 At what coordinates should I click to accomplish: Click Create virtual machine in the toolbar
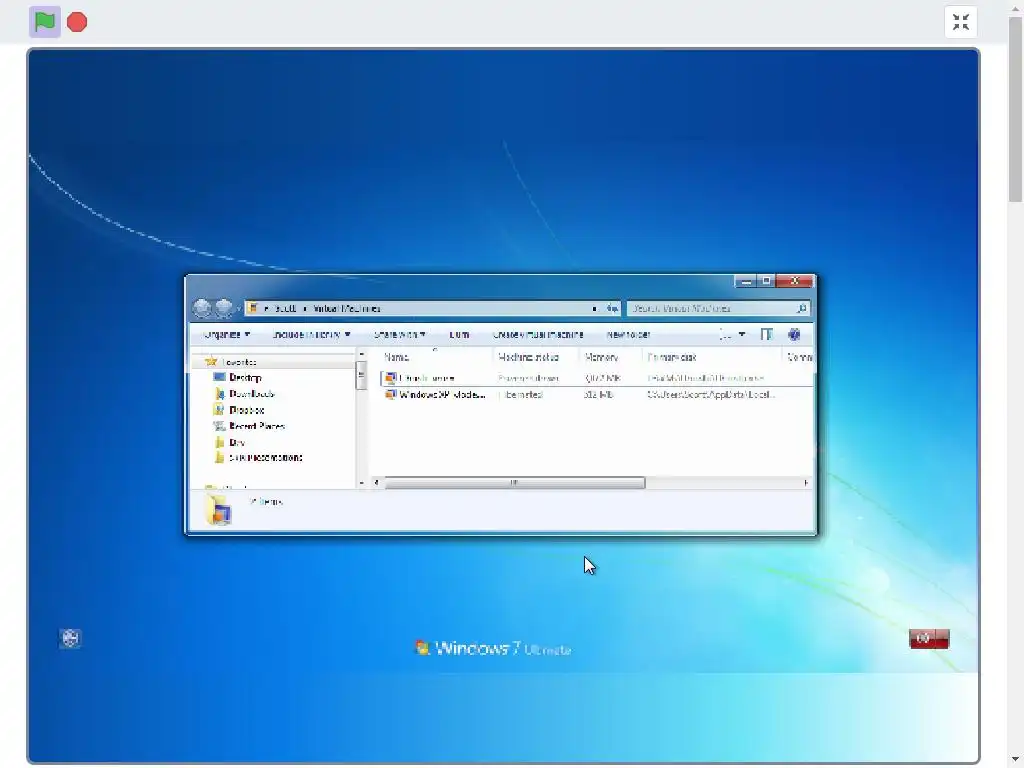pos(538,334)
